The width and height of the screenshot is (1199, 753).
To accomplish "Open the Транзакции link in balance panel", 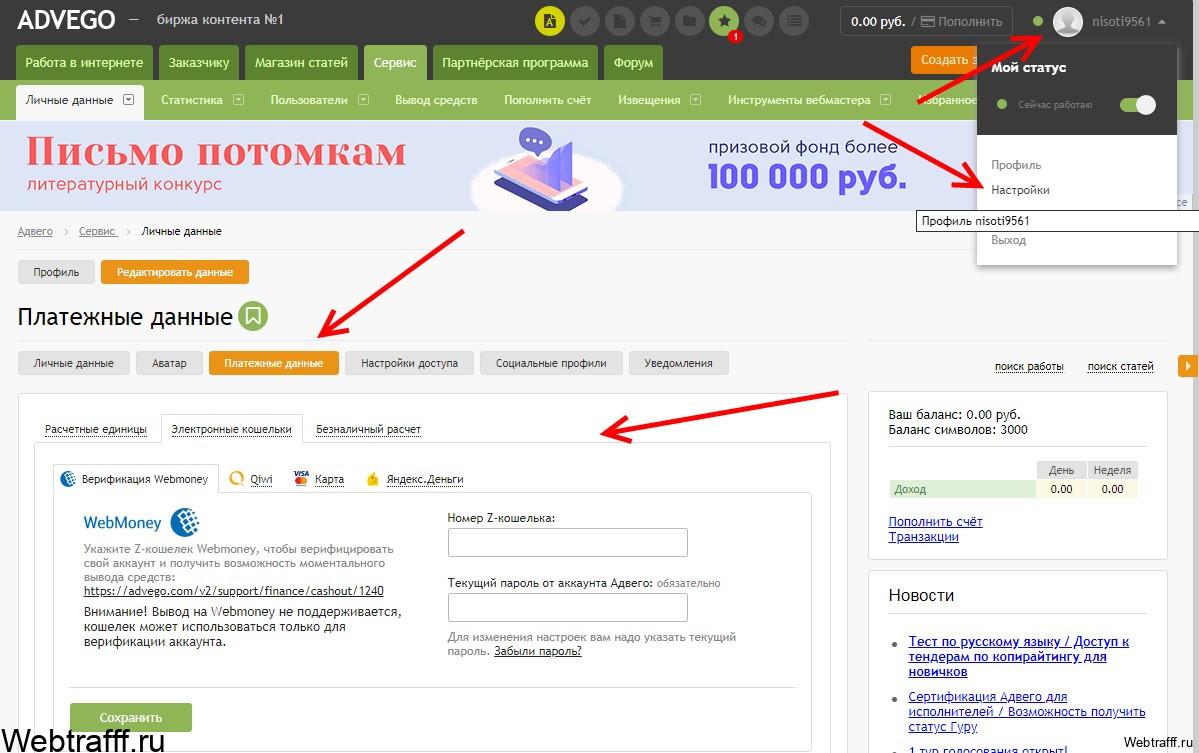I will tap(924, 537).
